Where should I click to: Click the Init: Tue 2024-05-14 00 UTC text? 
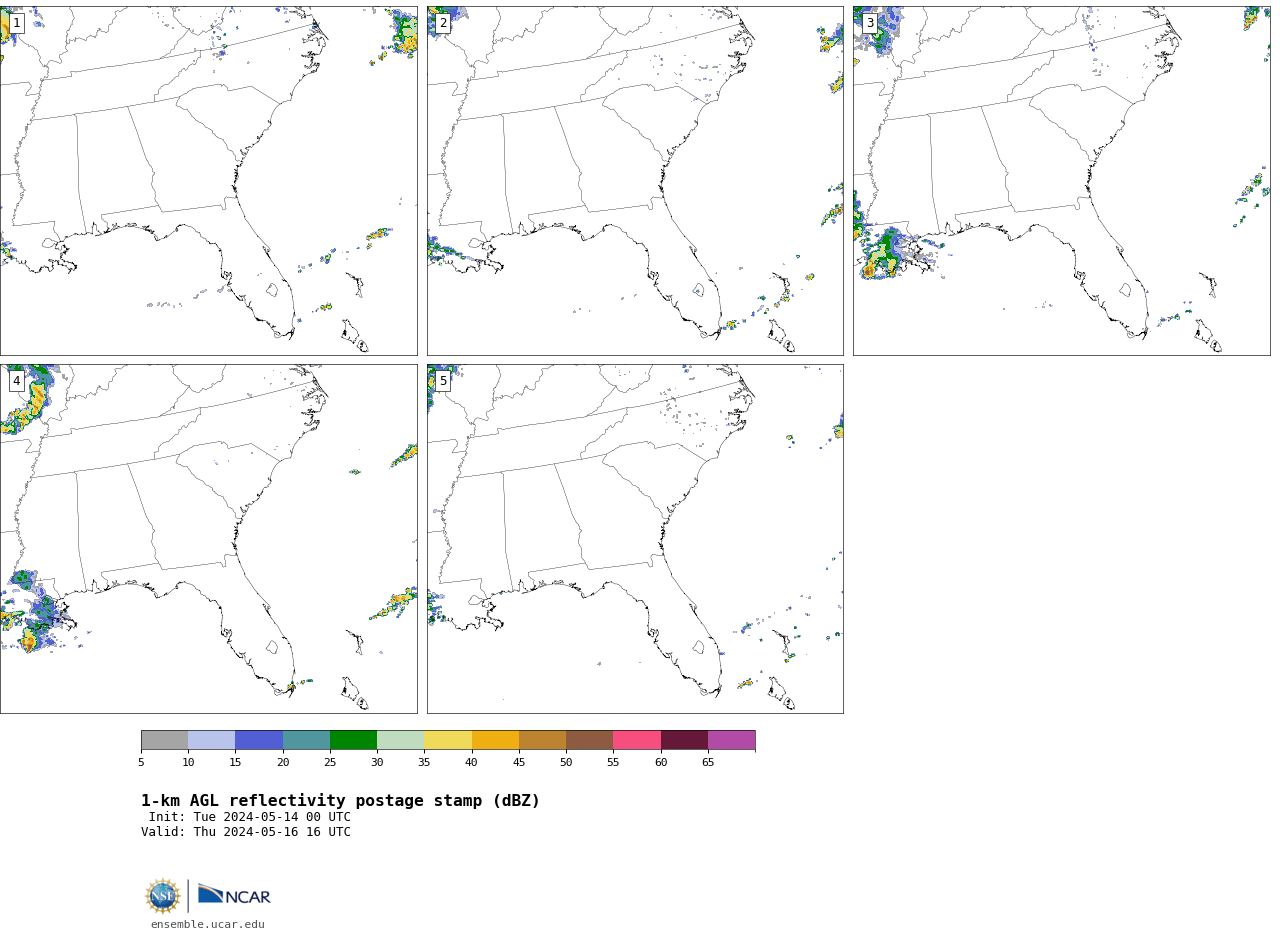[250, 817]
